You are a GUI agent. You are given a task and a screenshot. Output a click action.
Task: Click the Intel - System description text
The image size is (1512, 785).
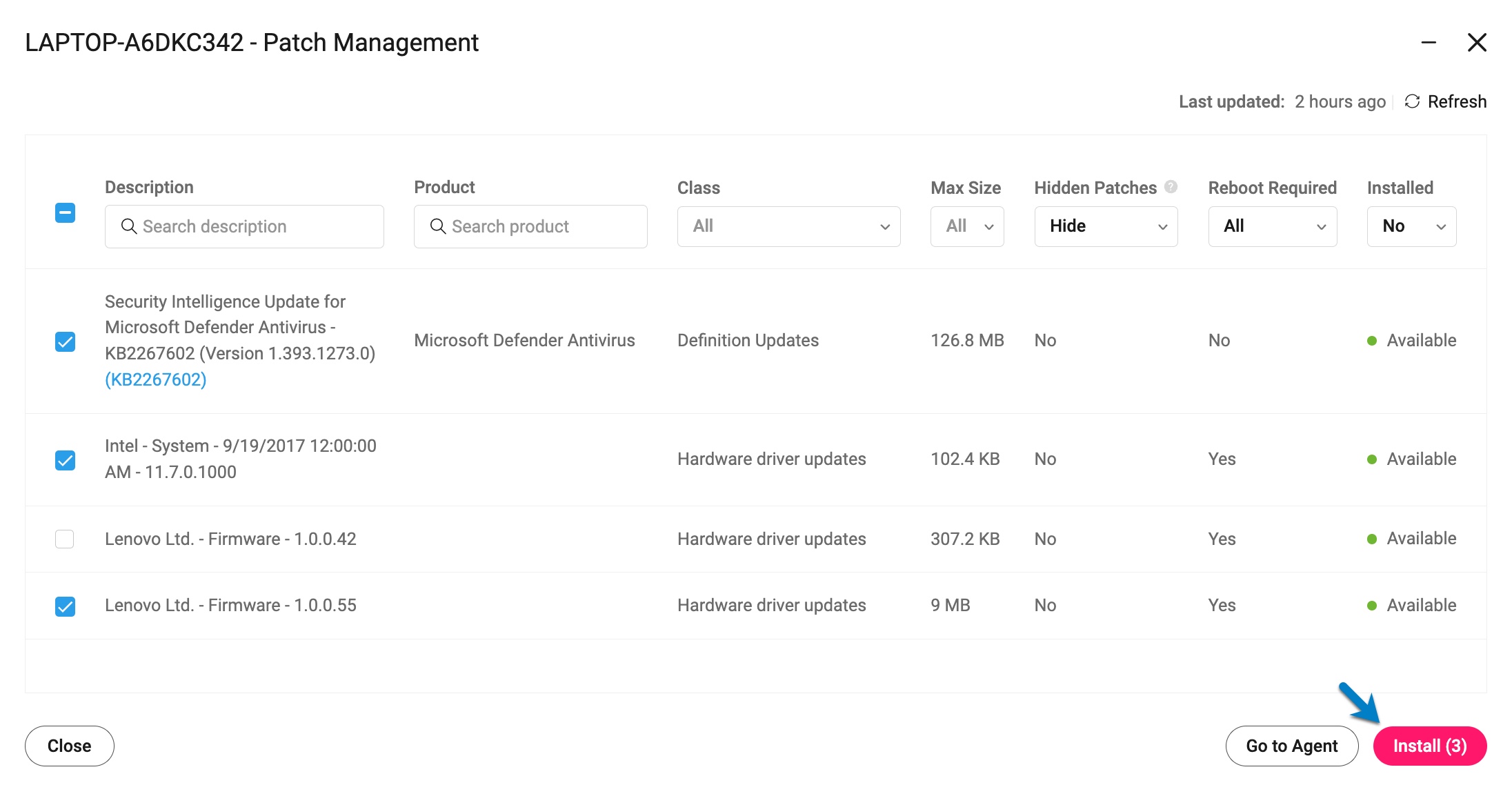point(241,459)
